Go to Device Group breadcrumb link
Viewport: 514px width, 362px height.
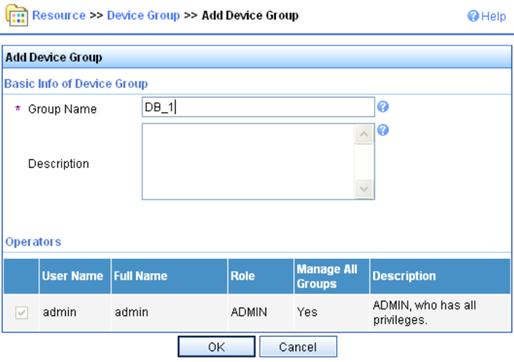click(x=143, y=15)
